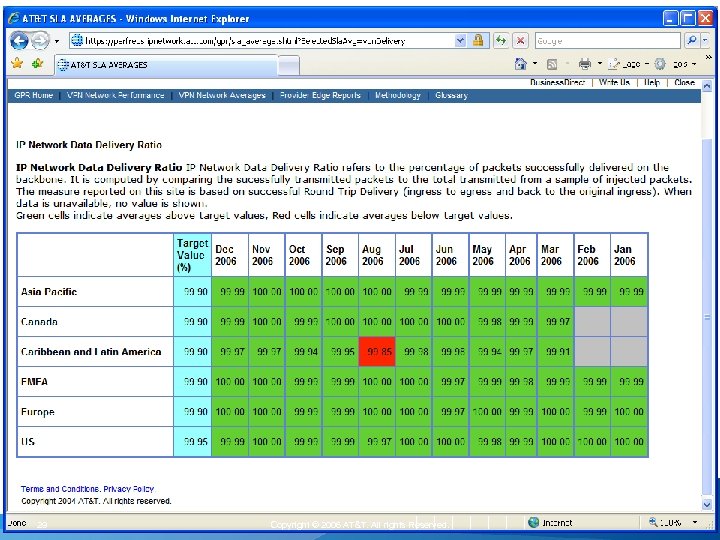Image resolution: width=720 pixels, height=540 pixels.
Task: Click the Canada row label
Action: 39,321
